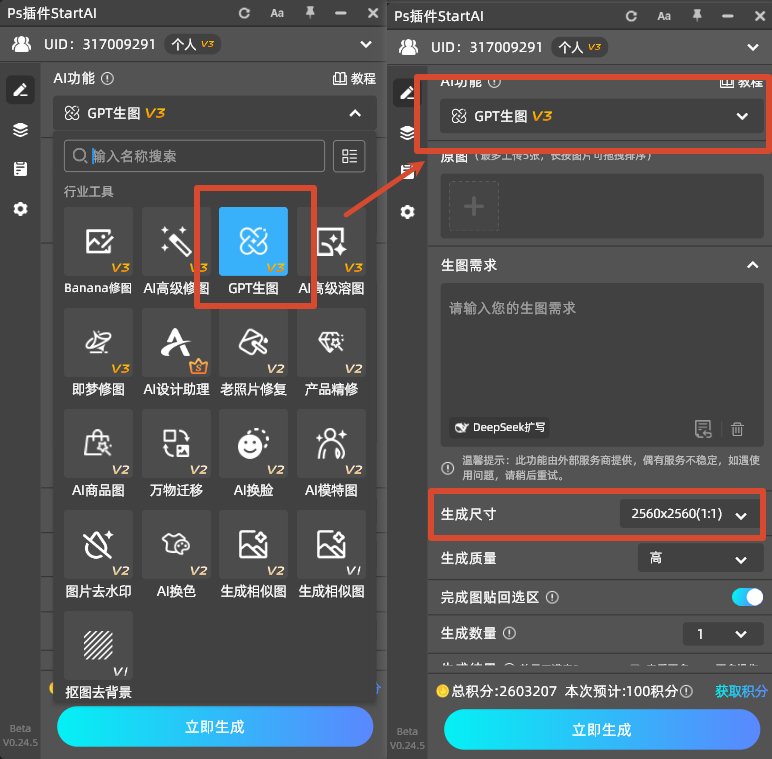Collapse the GPT生图 selector in left panel
The image size is (772, 759).
(x=355, y=113)
